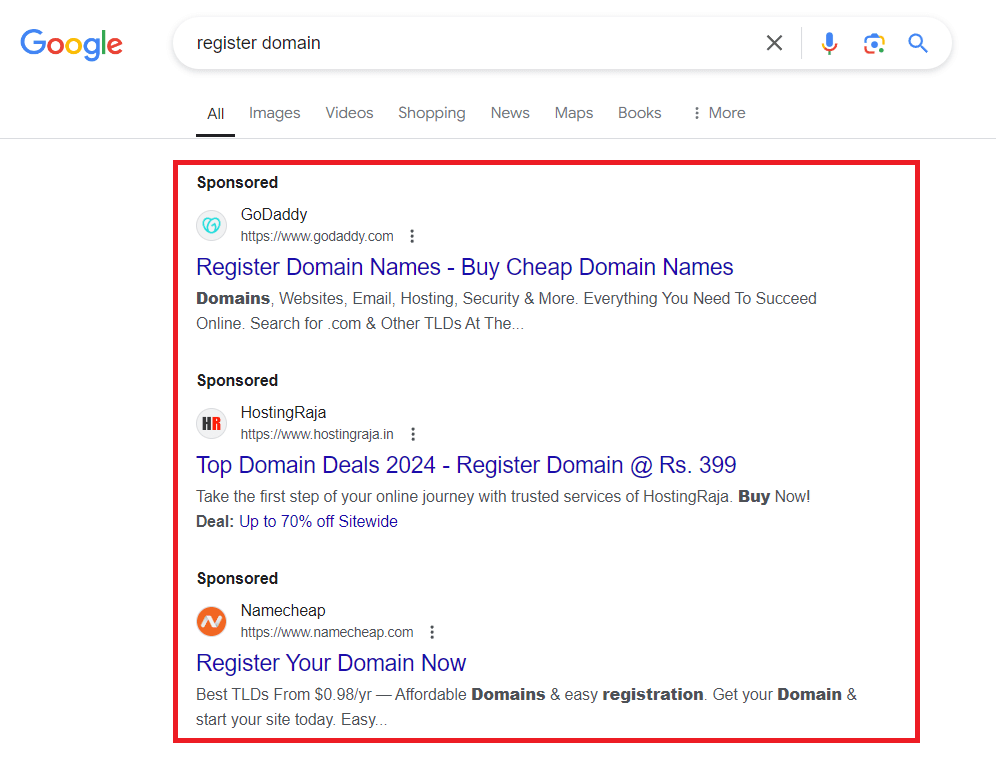996x757 pixels.
Task: Open 'Register Your Domain Now' ad link
Action: [x=331, y=664]
